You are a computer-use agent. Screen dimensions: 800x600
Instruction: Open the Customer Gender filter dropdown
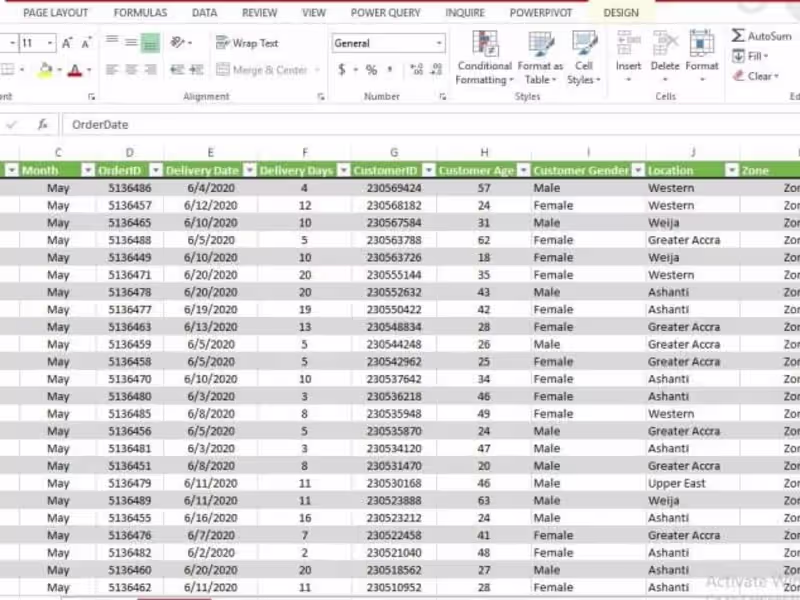point(638,170)
